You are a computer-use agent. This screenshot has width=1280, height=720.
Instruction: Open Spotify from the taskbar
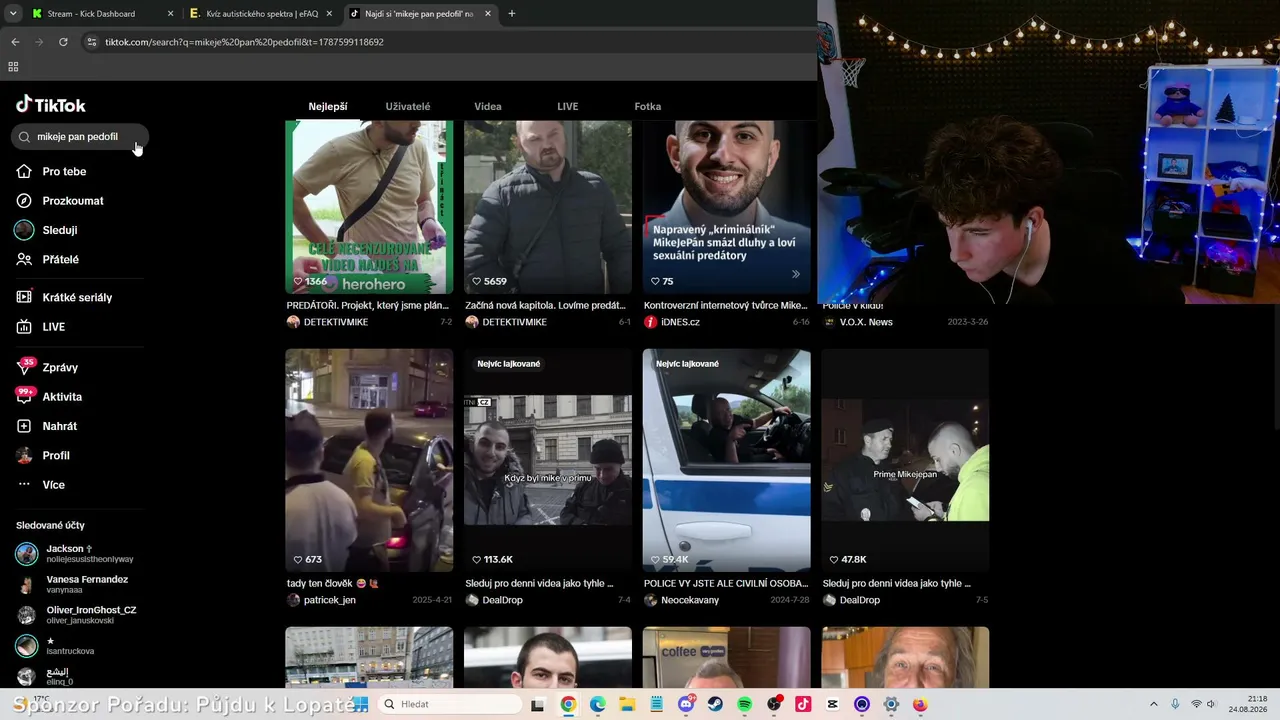point(744,704)
